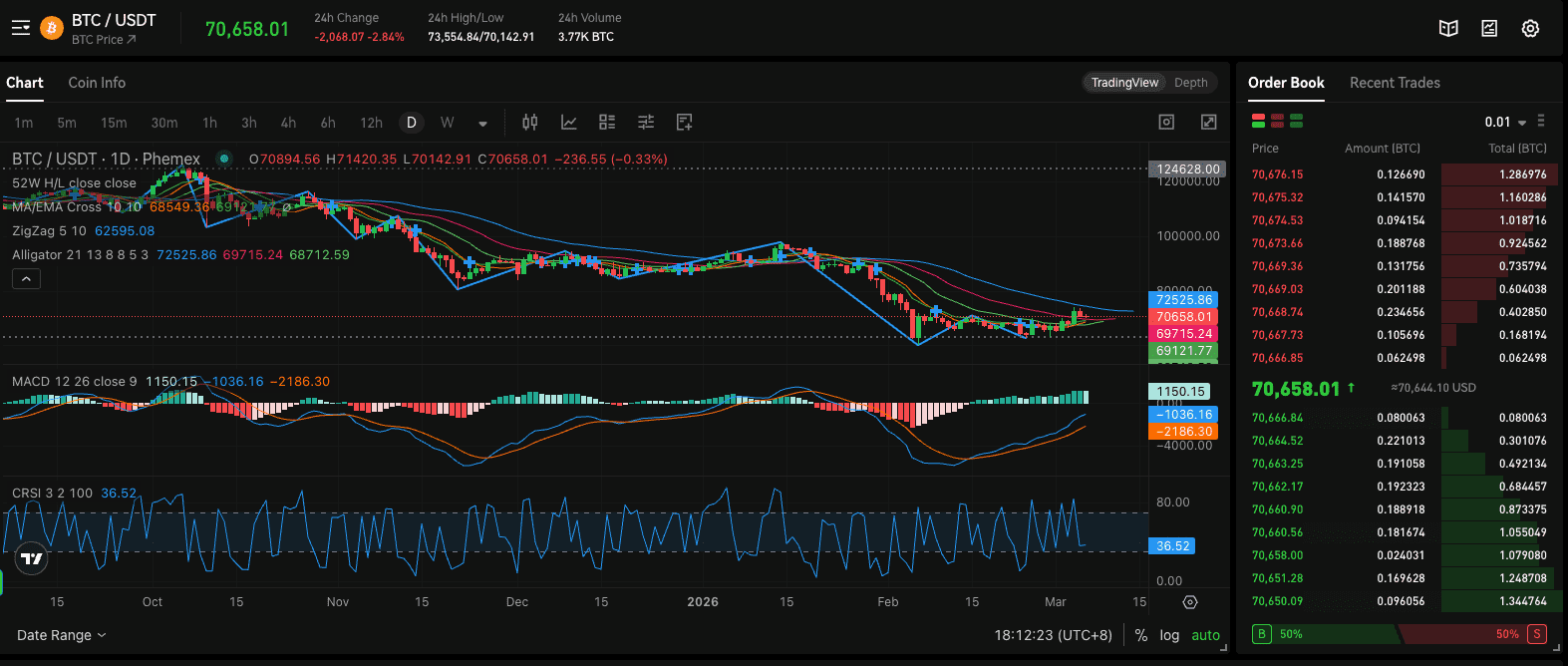
Task: Open the tutorial book icon in header
Action: pos(1448,29)
